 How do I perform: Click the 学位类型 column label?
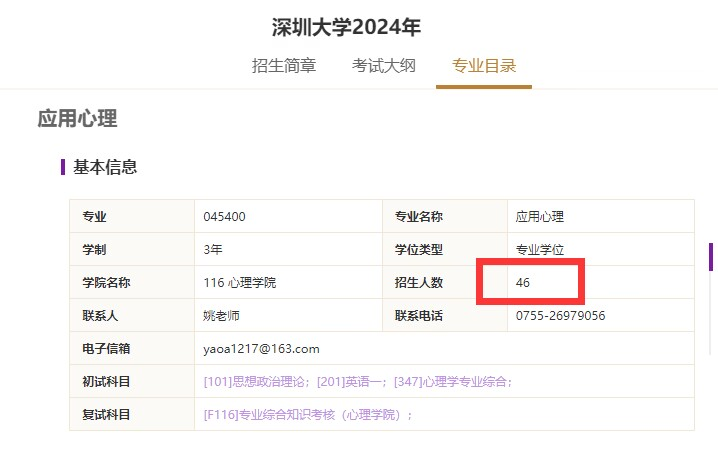coord(419,250)
